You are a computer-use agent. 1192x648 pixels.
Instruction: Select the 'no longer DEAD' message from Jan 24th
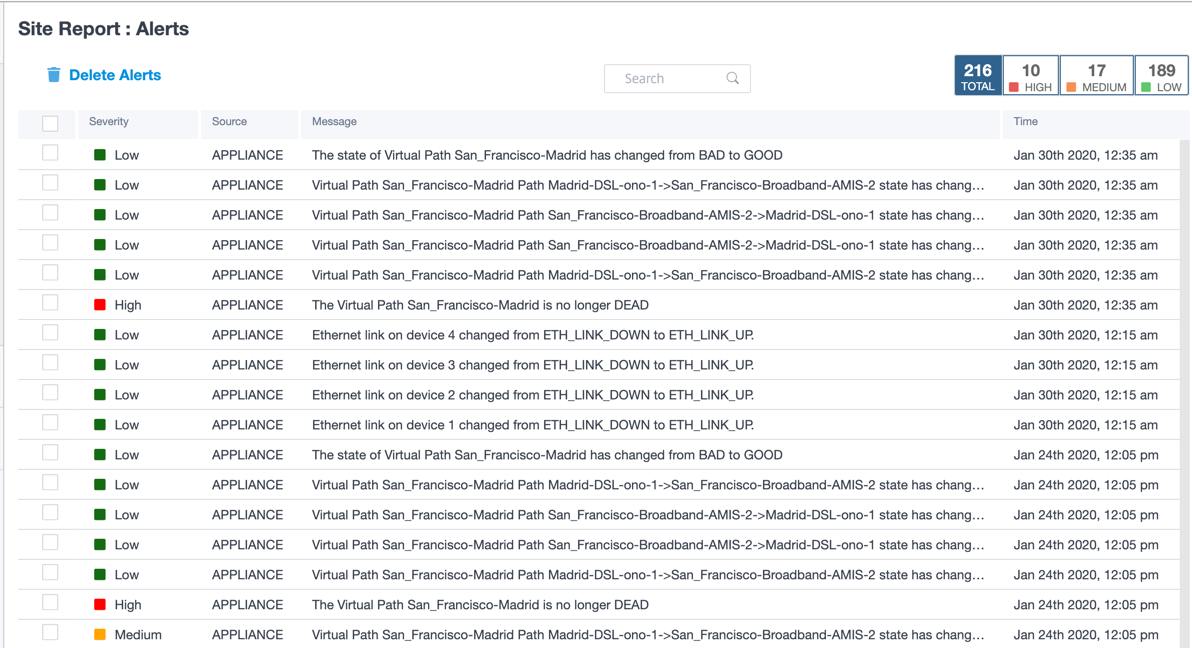[480, 605]
